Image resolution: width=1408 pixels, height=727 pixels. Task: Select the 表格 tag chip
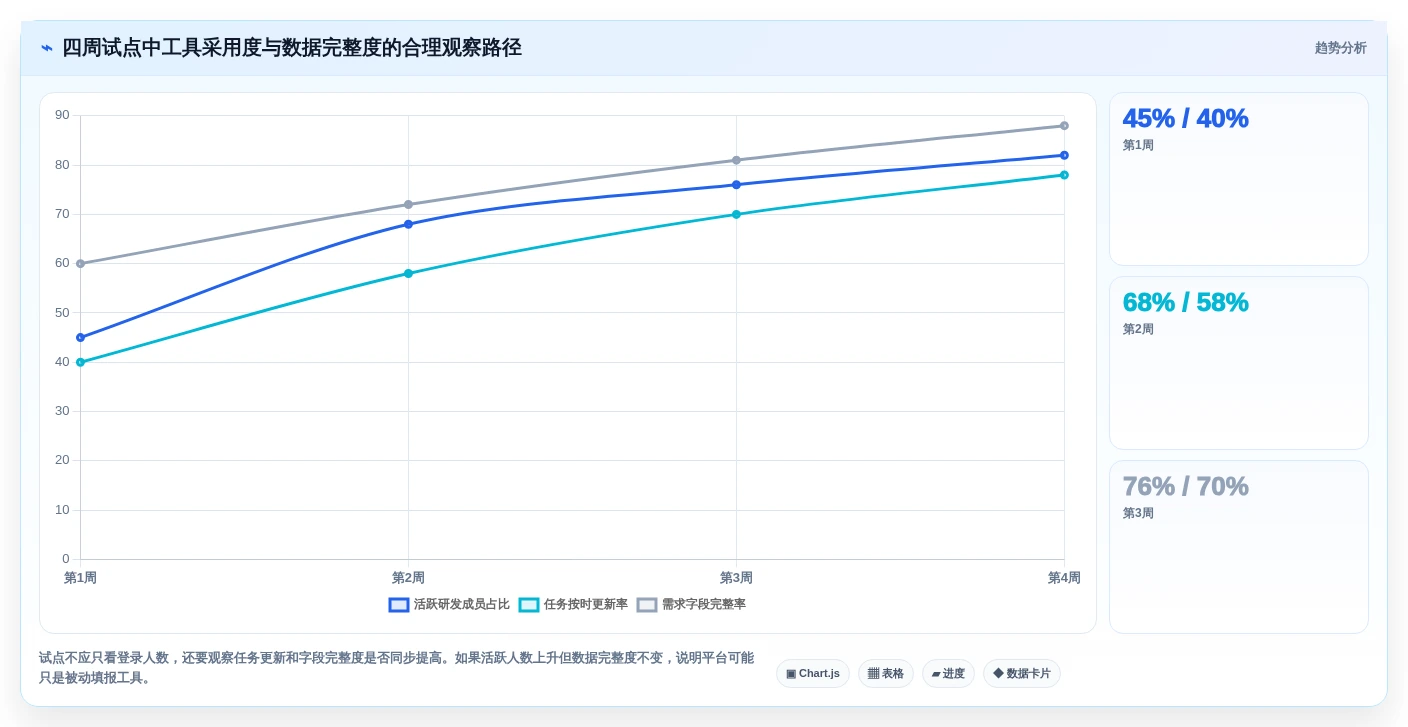pos(886,673)
